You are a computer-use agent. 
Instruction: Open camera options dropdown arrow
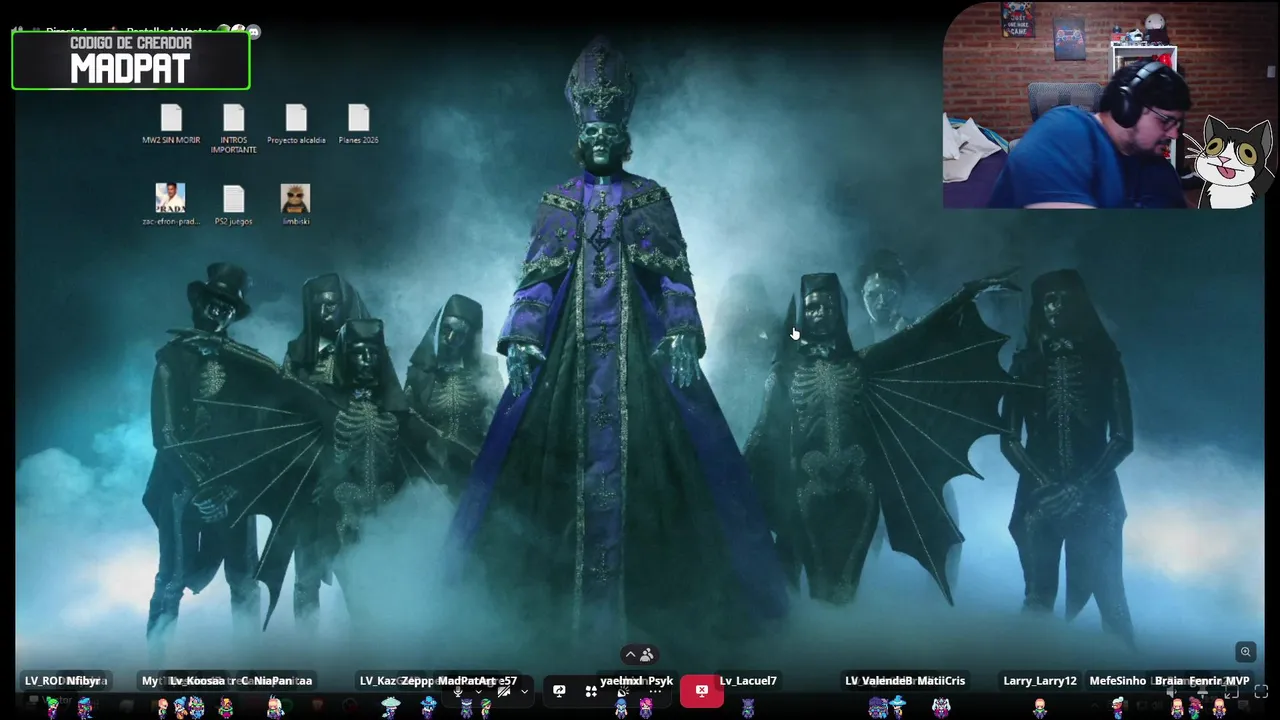pyautogui.click(x=525, y=691)
